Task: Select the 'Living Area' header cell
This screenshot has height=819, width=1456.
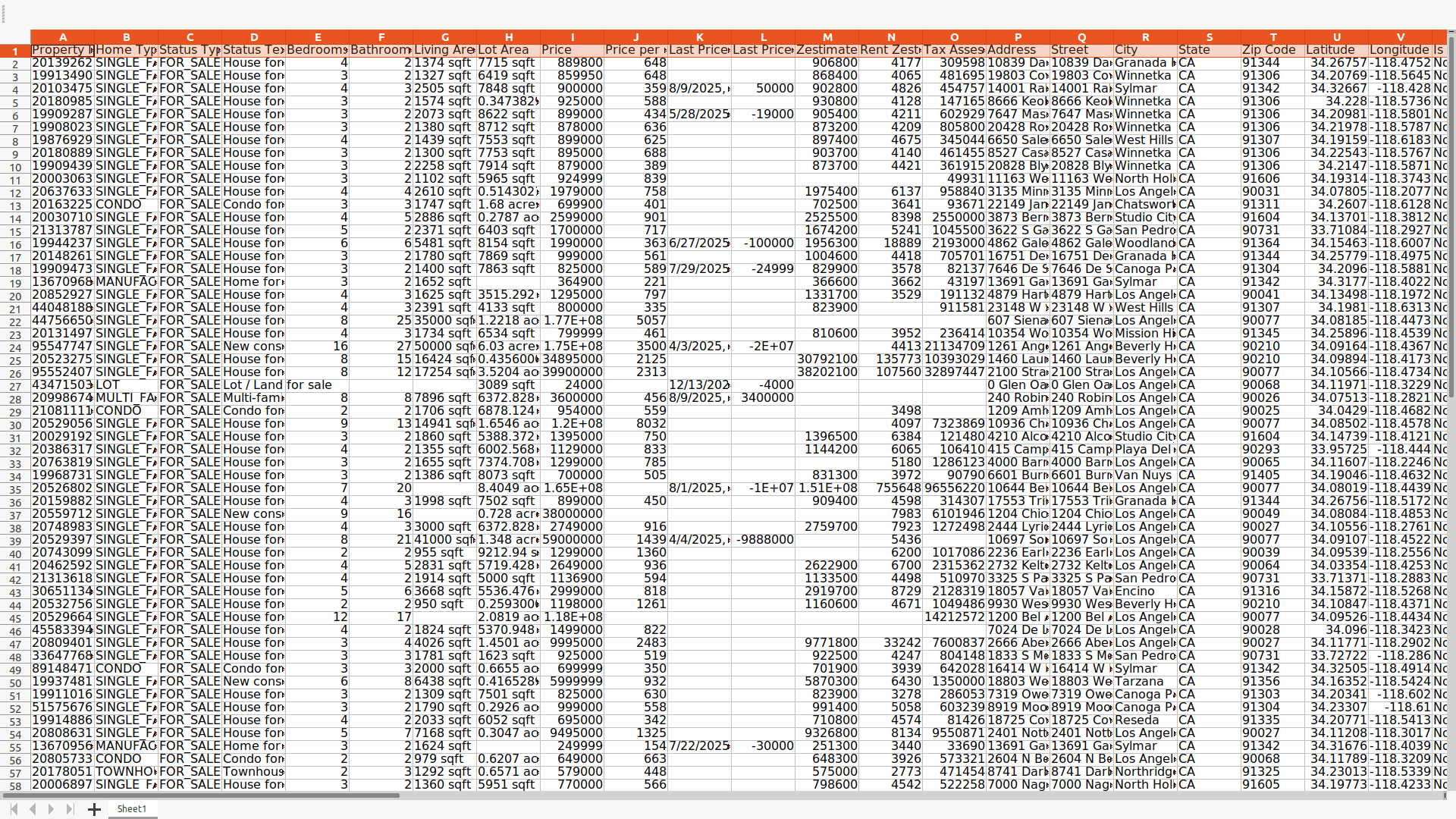Action: 445,50
